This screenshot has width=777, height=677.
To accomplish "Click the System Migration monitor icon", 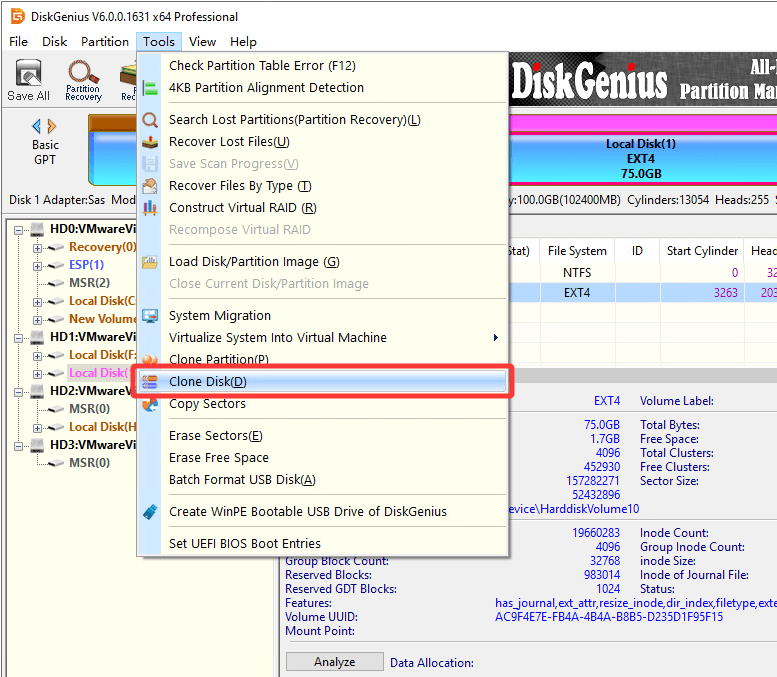I will [150, 316].
